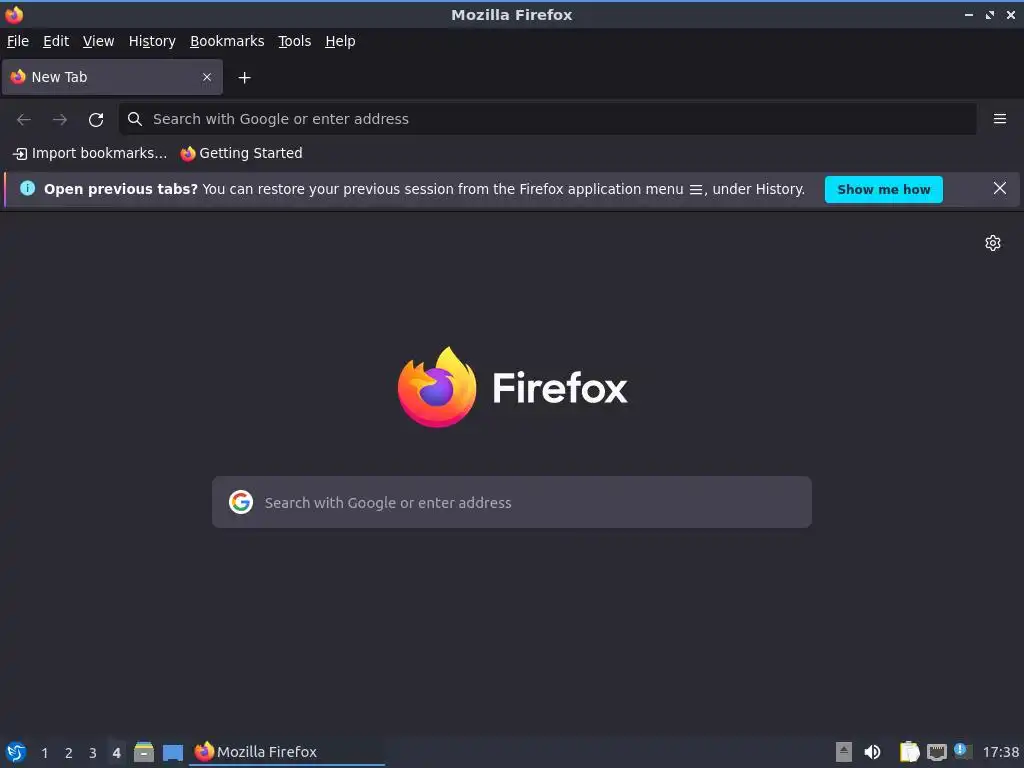Open the Bookmarks menu
Screen dimensions: 1024x768
(227, 41)
